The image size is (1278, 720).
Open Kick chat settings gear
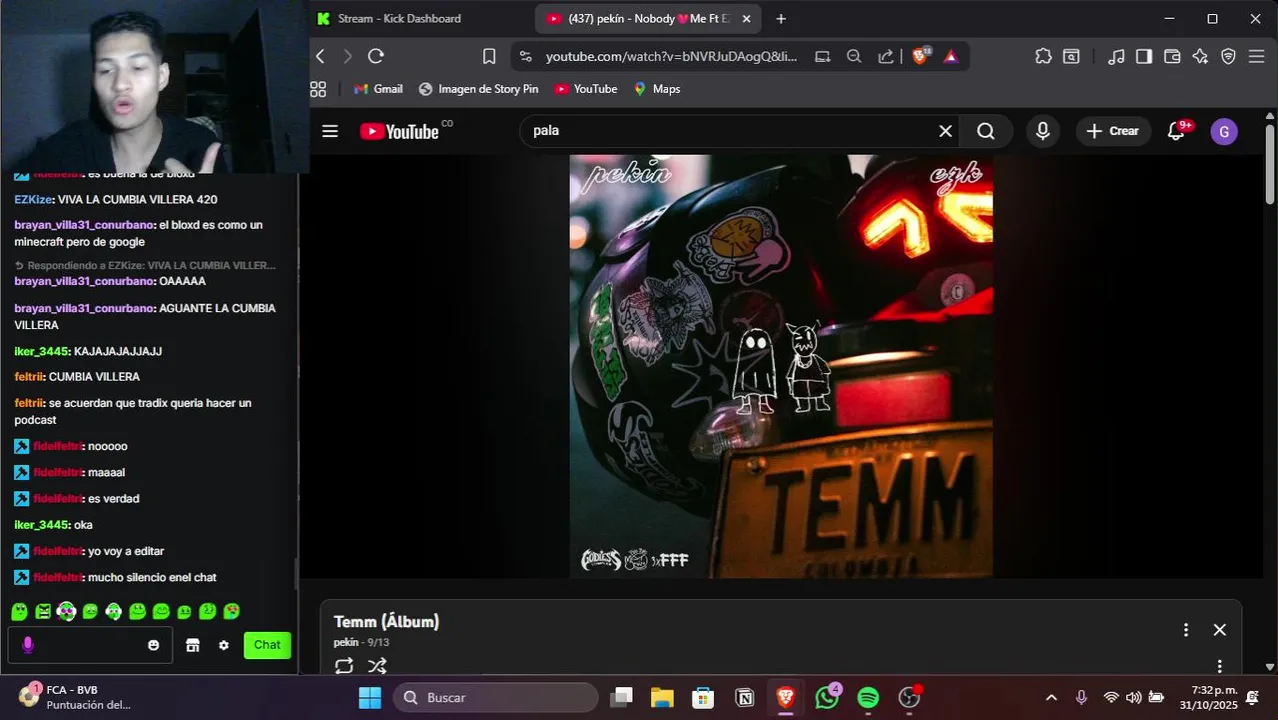tap(224, 645)
